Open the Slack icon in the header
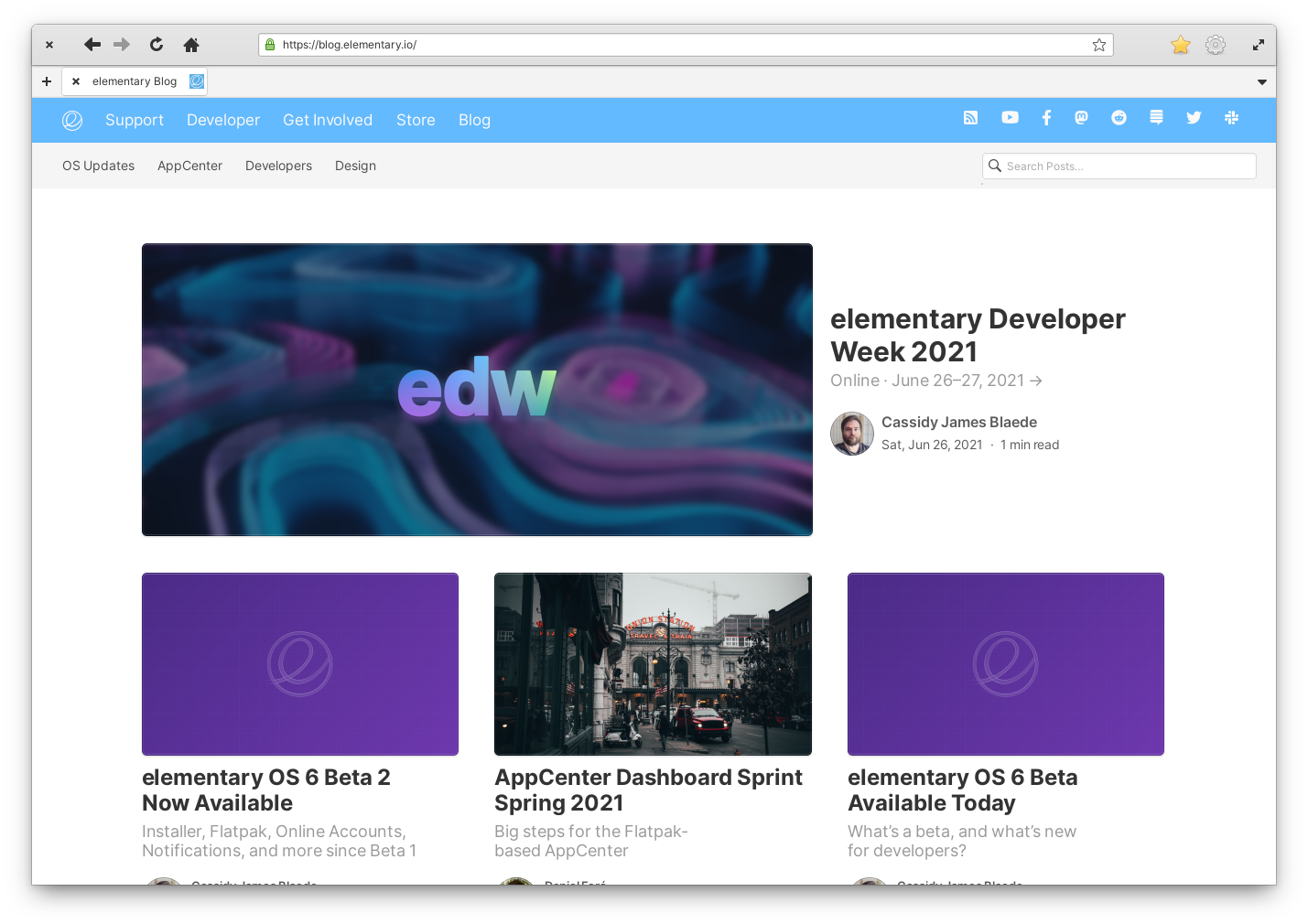Screen dimensions: 1308x924 tap(1231, 118)
